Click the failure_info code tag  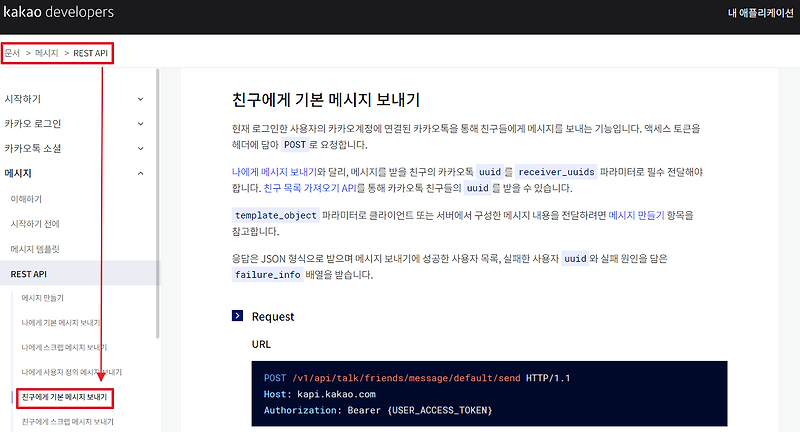267,274
